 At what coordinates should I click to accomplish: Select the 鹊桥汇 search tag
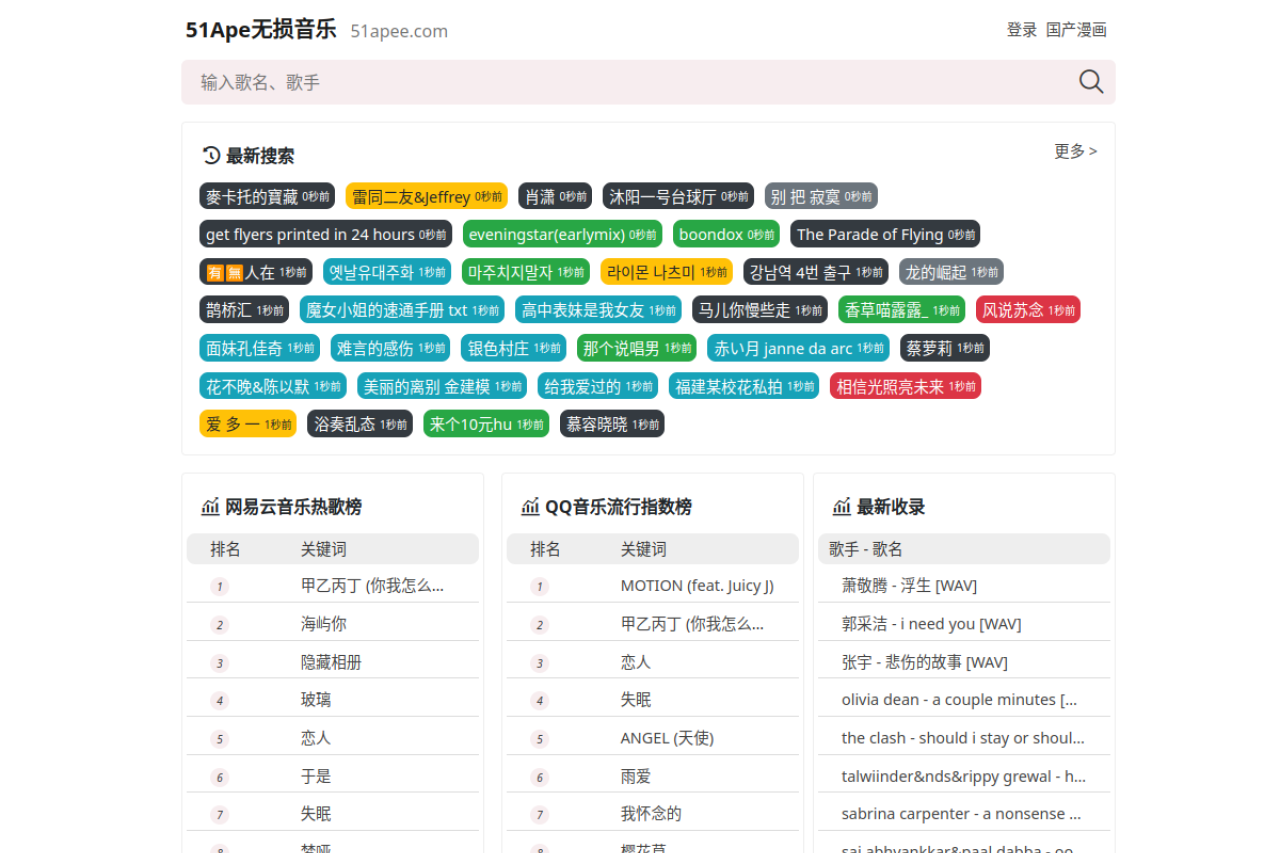coord(244,310)
